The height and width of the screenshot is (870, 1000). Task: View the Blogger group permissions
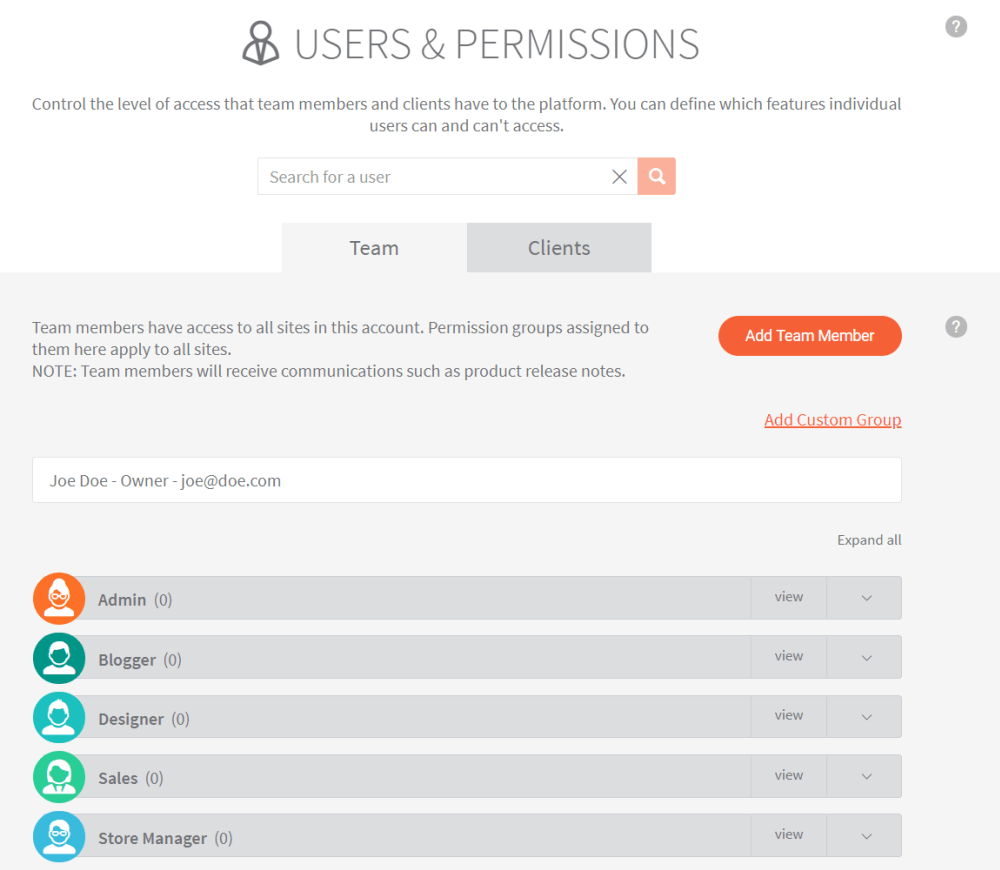pos(789,656)
